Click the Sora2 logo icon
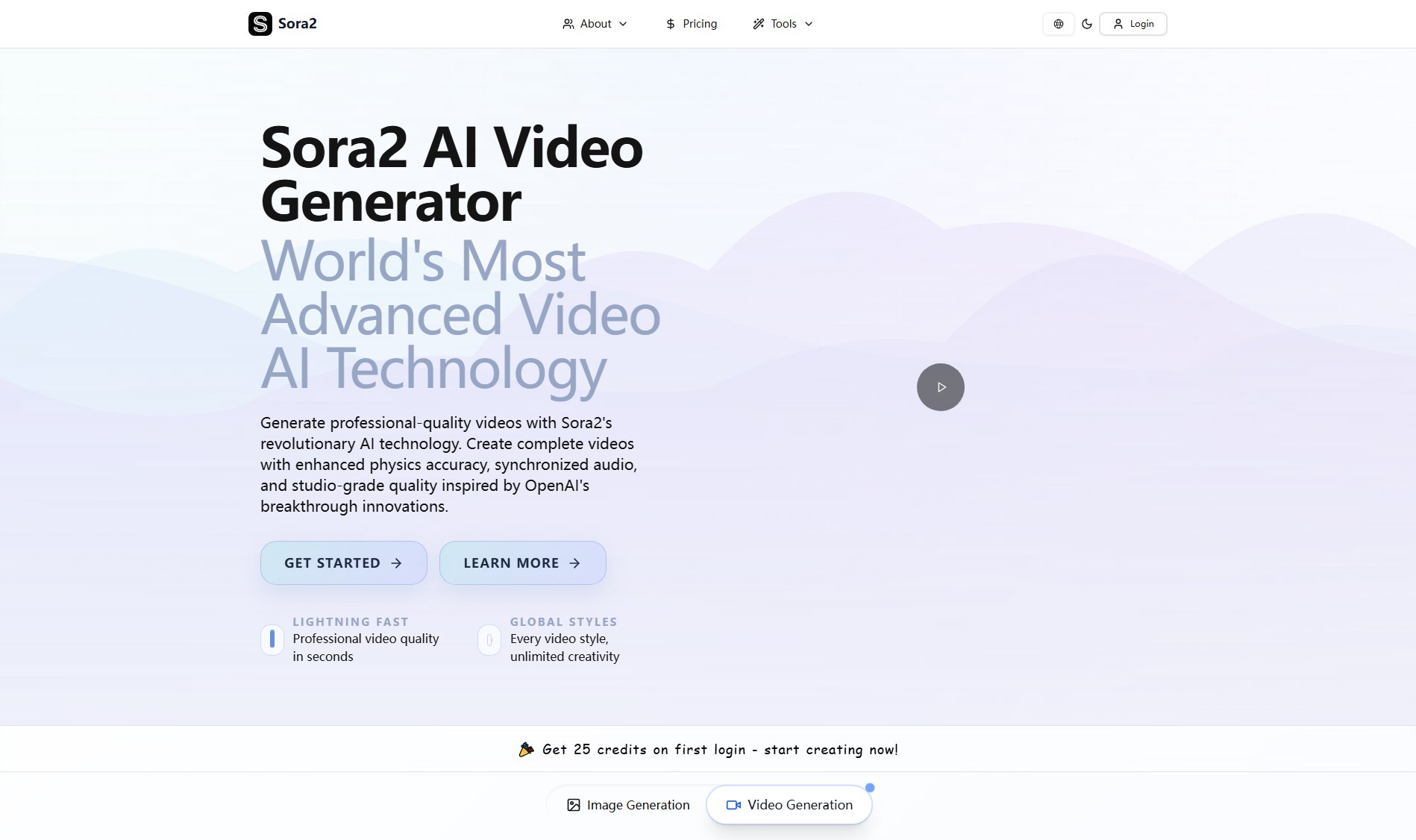 (x=260, y=24)
